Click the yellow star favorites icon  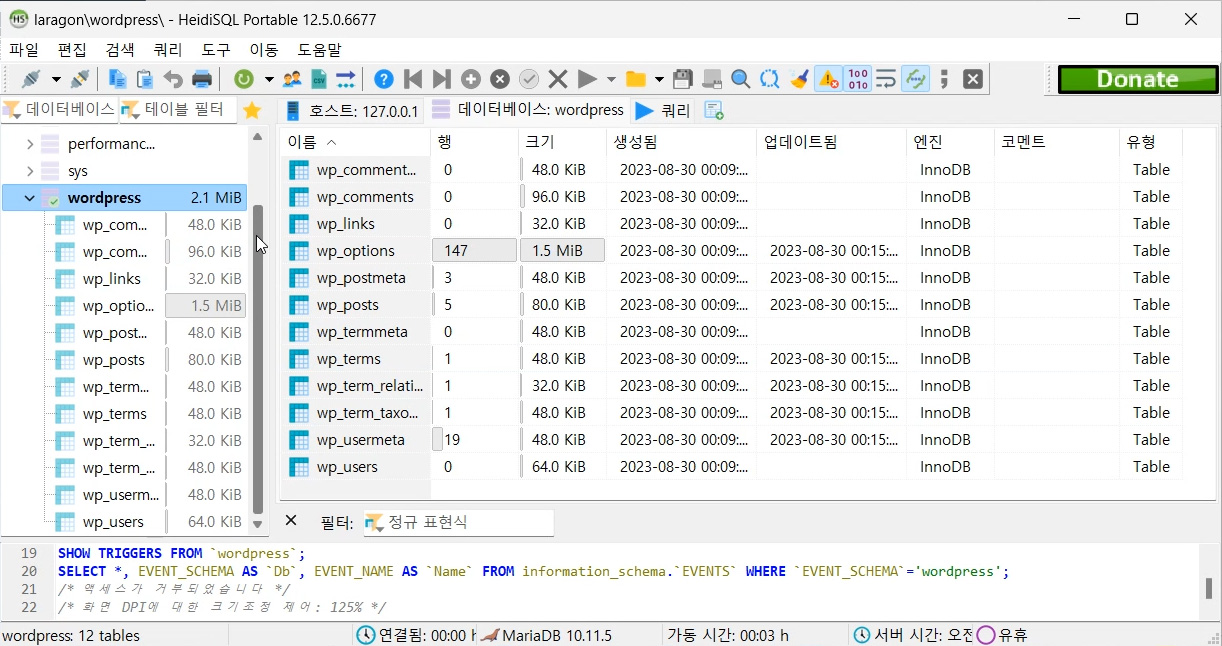tap(252, 110)
